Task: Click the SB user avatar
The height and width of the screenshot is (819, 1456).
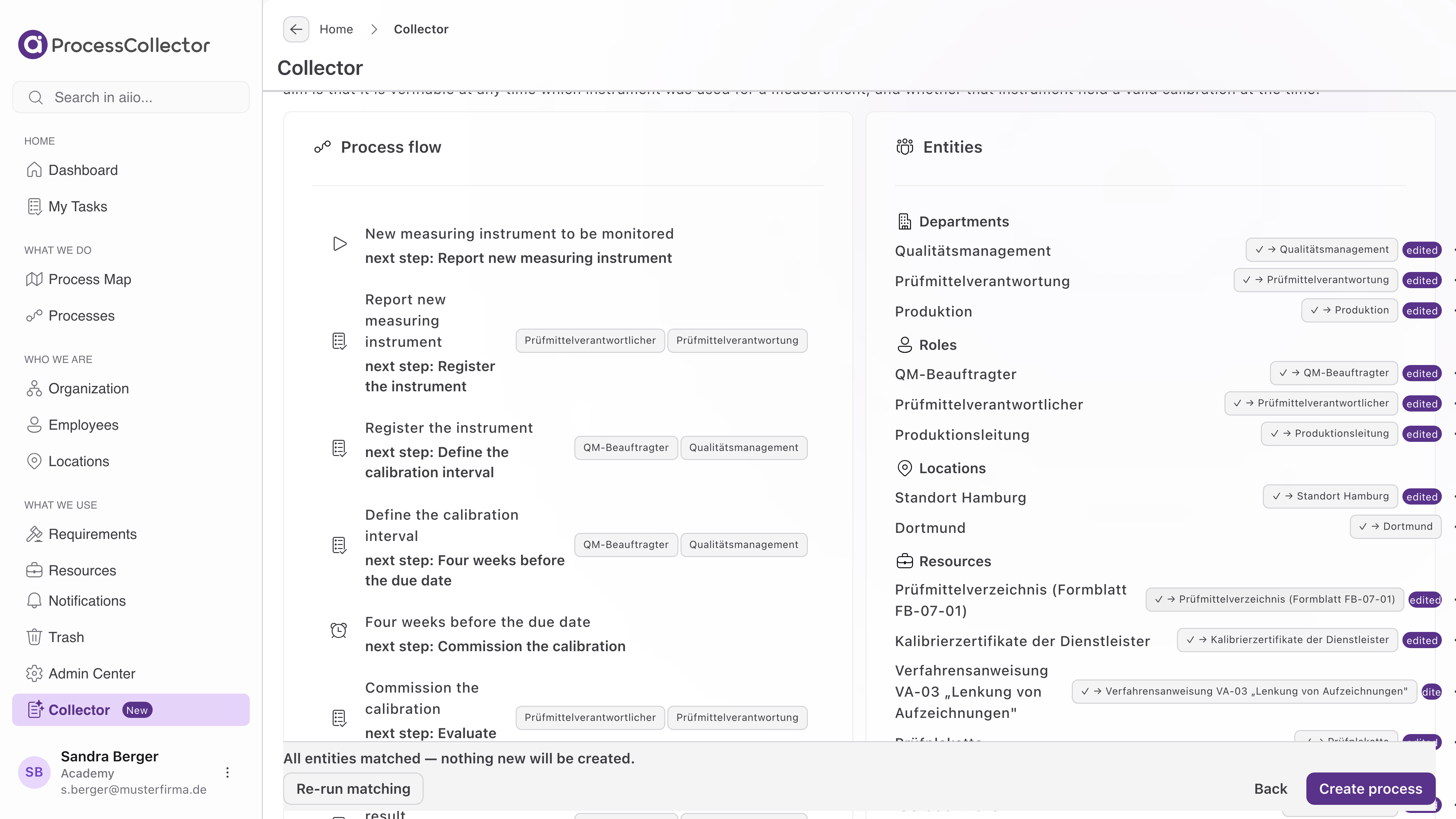Action: (34, 772)
